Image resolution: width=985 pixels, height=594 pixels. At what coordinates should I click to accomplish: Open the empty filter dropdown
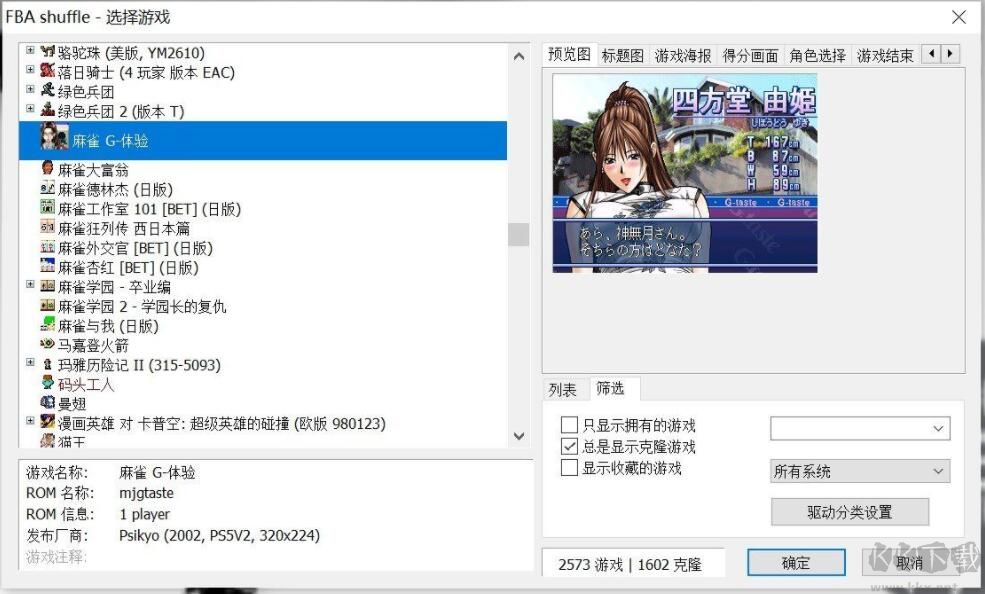point(860,428)
